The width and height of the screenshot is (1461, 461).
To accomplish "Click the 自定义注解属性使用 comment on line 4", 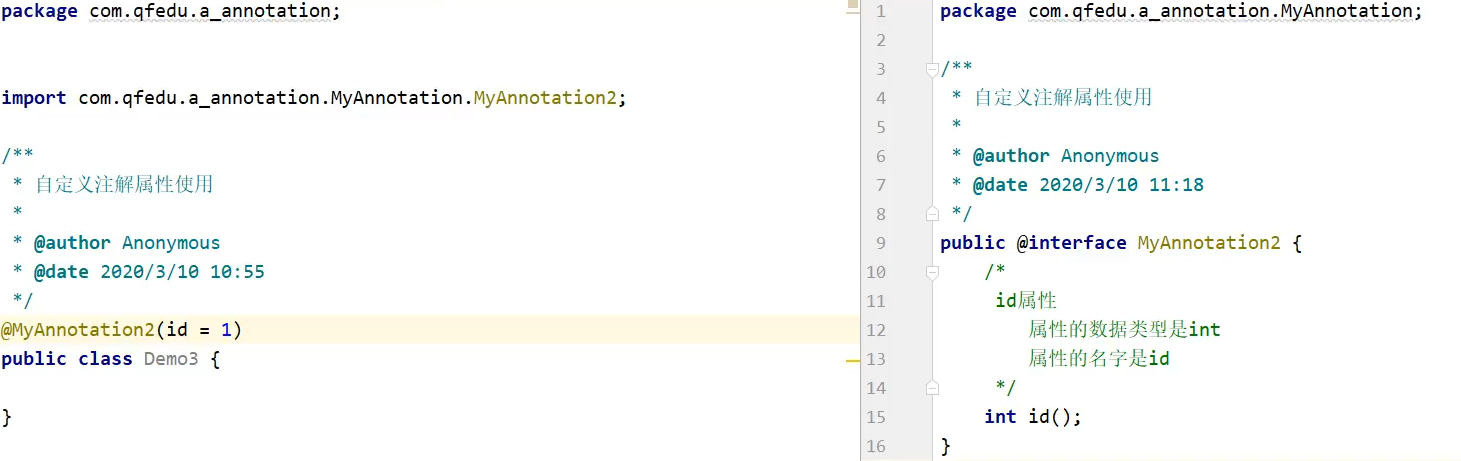I will [1063, 98].
